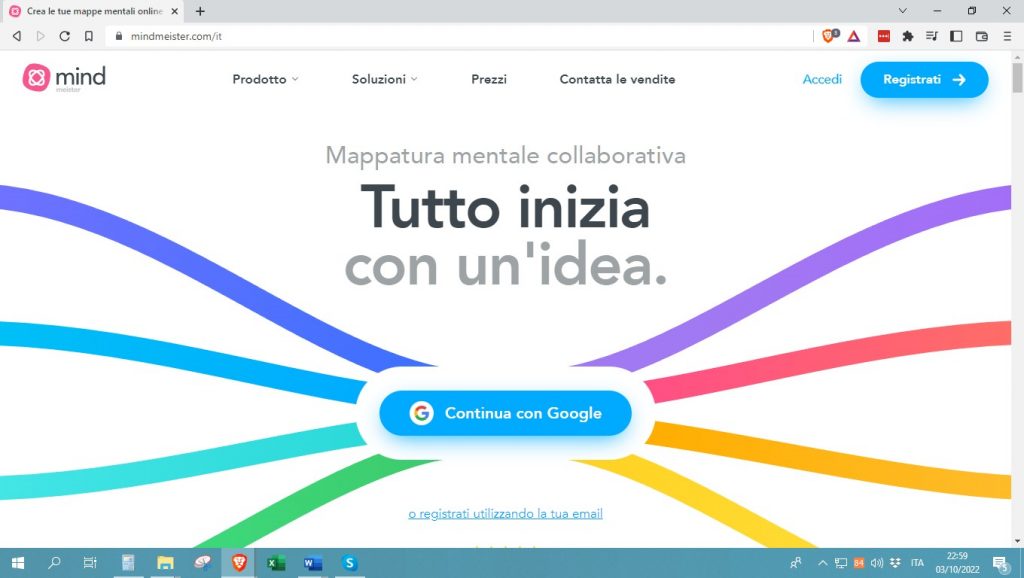The height and width of the screenshot is (578, 1024).
Task: Expand the Soluzioni dropdown menu
Action: tap(384, 79)
